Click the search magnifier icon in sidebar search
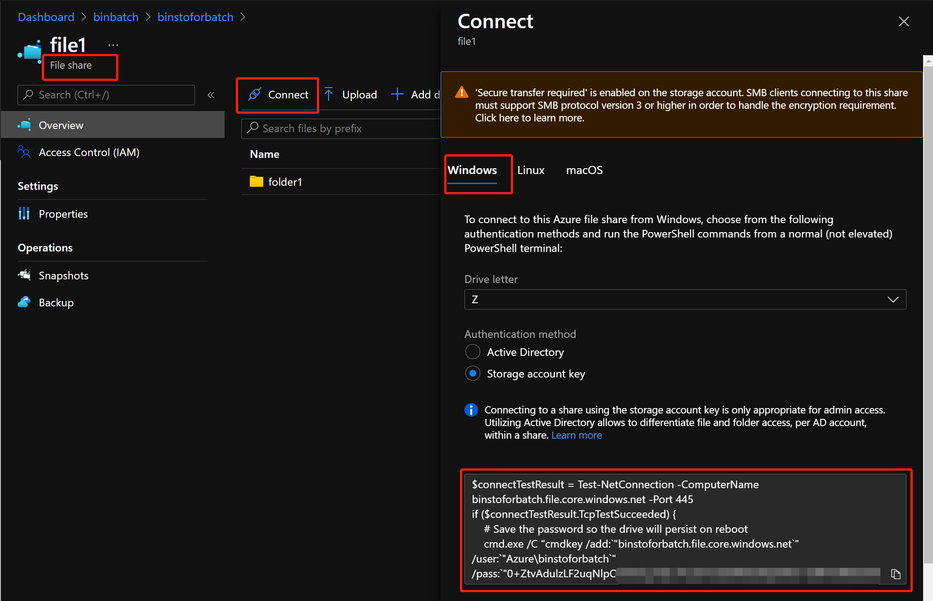This screenshot has width=933, height=601. coord(28,95)
